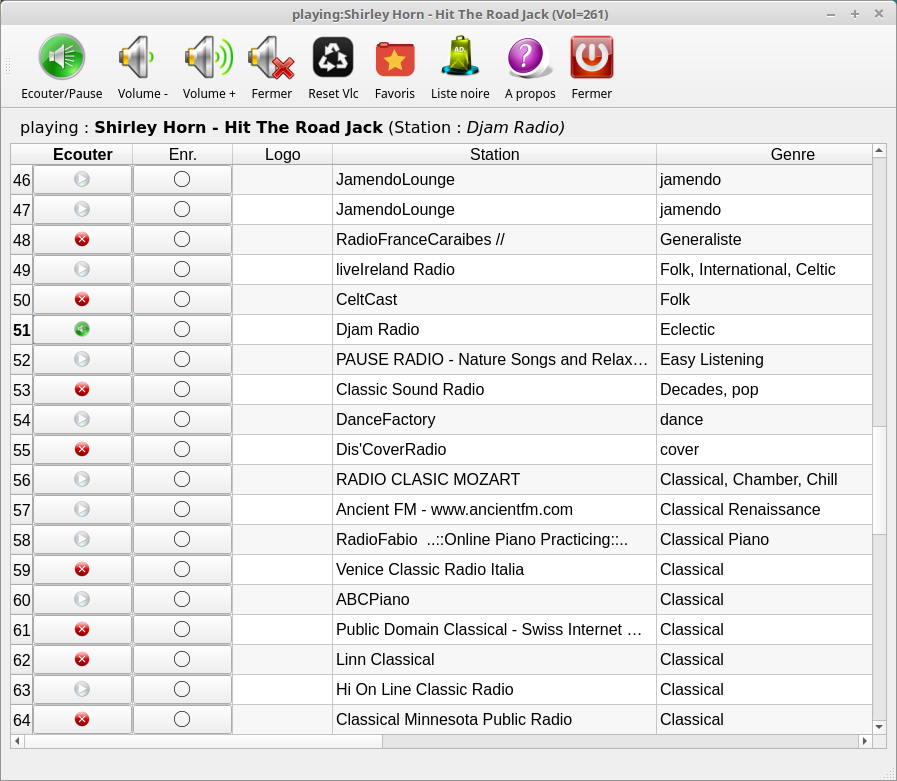This screenshot has width=897, height=781.
Task: Select the Enr. radio button for Linn Classical
Action: [182, 659]
